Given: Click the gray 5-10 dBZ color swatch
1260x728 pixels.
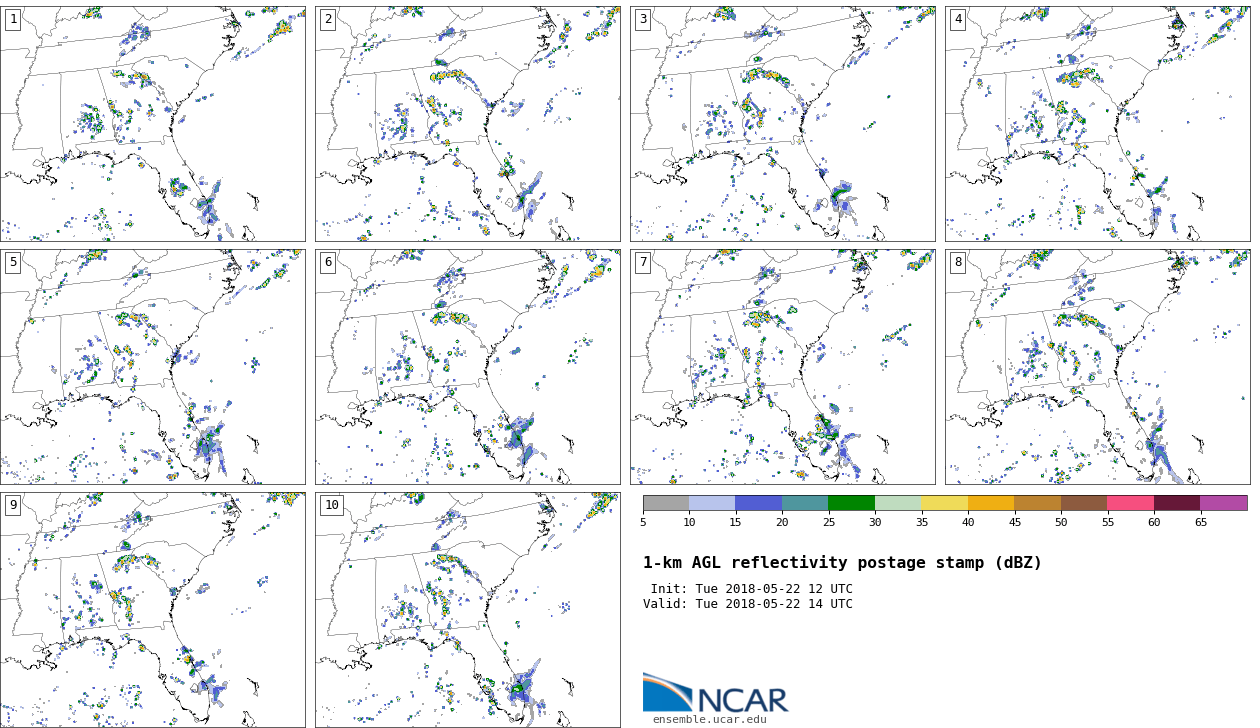Looking at the screenshot, I should [666, 503].
